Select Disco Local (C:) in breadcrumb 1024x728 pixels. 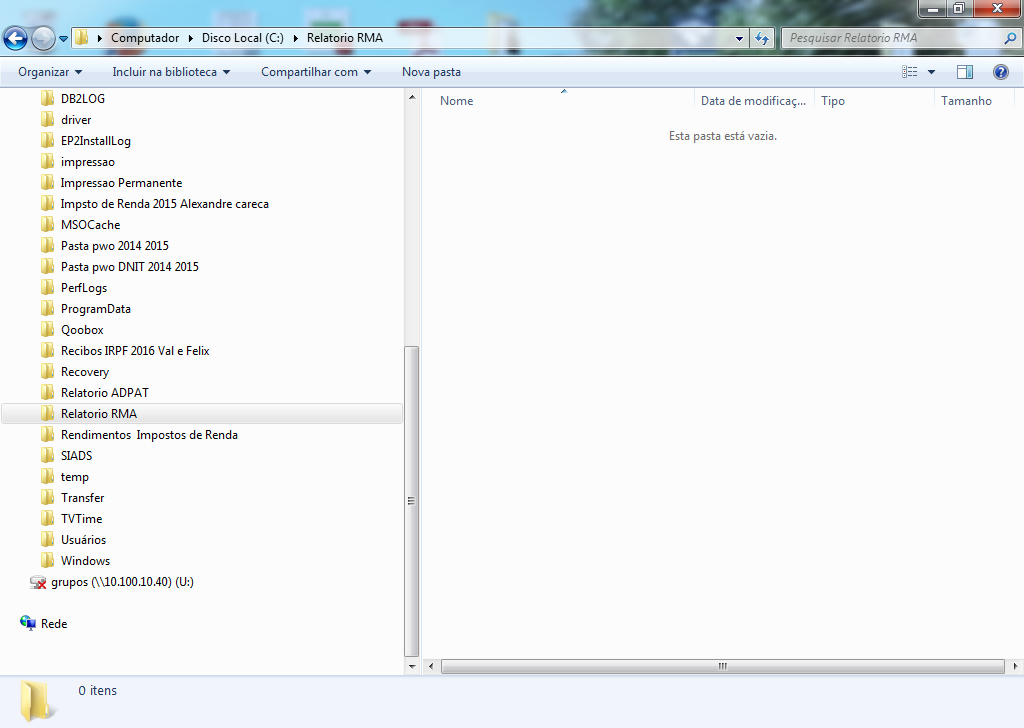(243, 38)
